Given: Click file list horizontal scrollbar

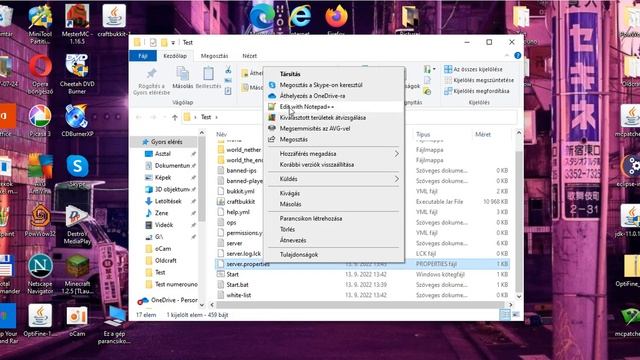Looking at the screenshot, I should 360,305.
